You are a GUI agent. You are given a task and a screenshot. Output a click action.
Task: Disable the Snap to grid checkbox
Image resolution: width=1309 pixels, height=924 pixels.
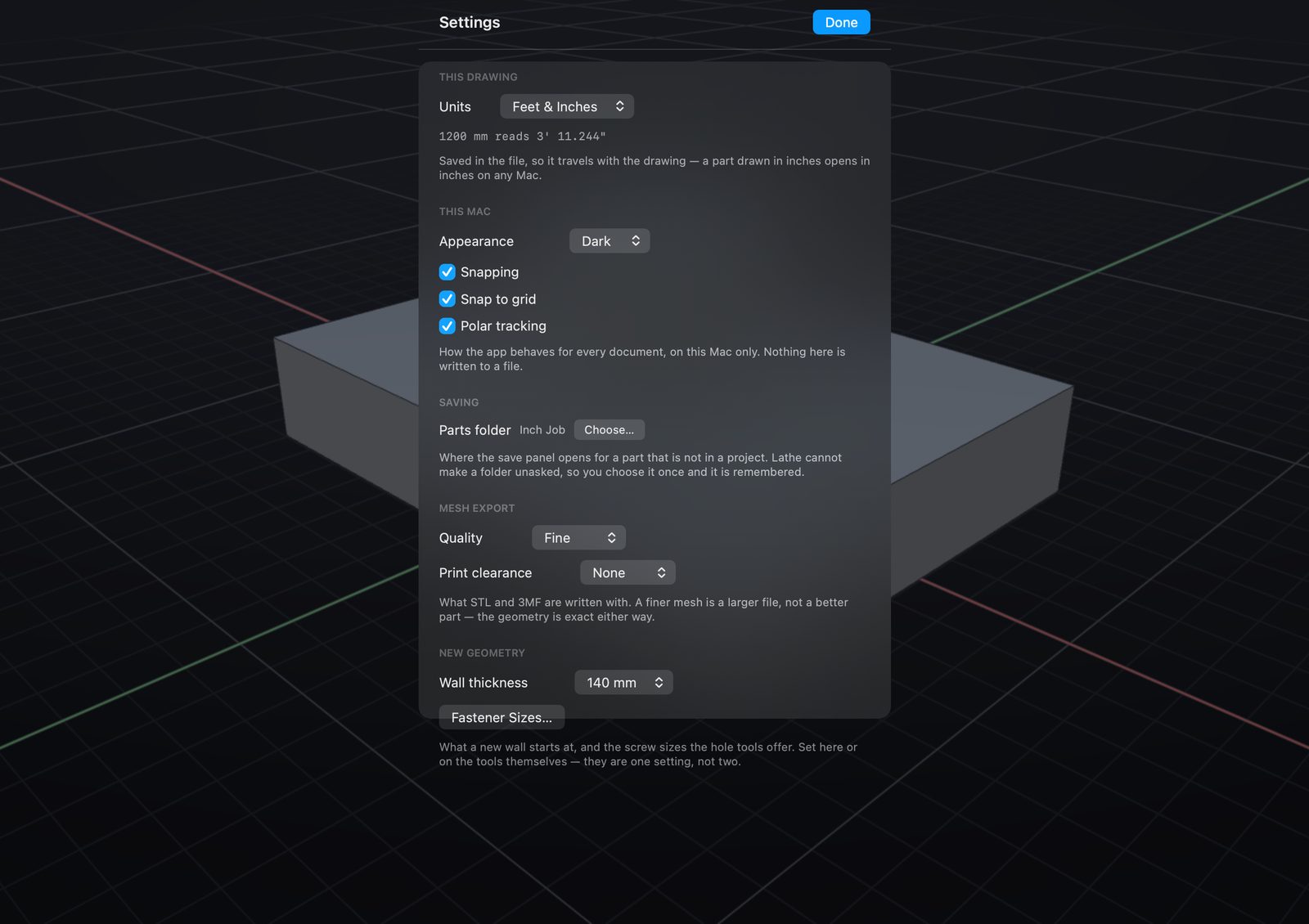tap(447, 299)
